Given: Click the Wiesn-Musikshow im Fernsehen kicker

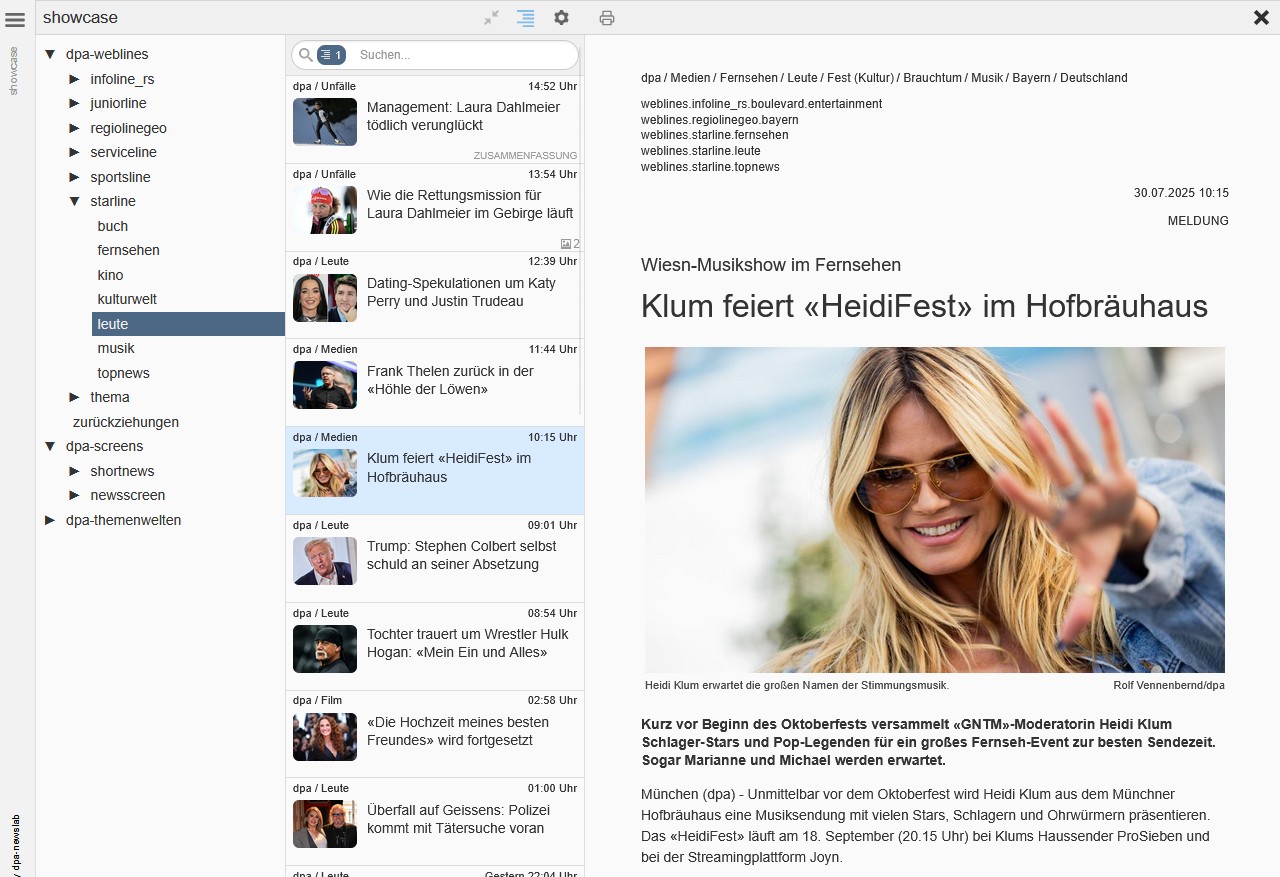Looking at the screenshot, I should click(x=771, y=265).
